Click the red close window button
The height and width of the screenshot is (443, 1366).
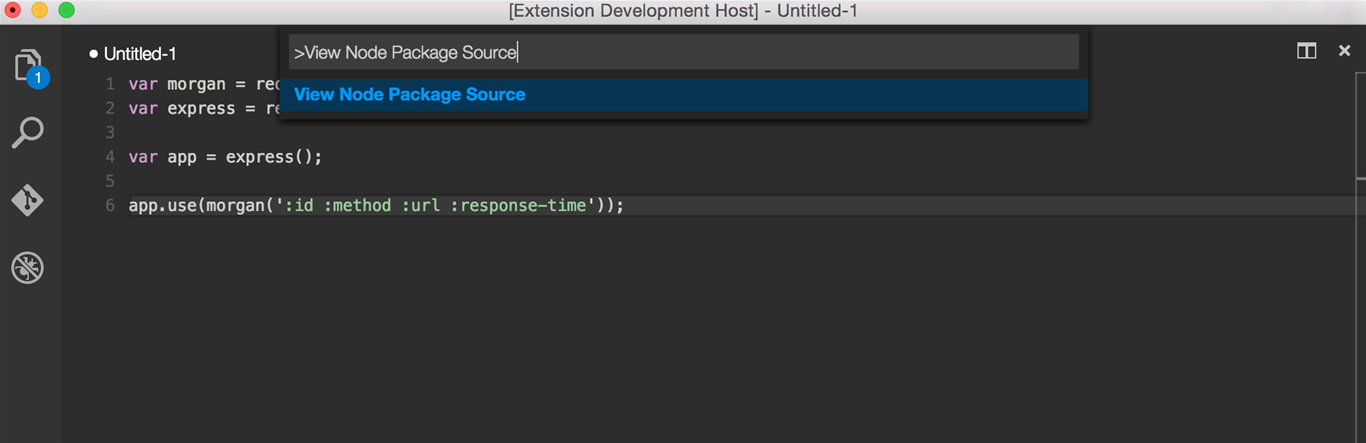[14, 11]
